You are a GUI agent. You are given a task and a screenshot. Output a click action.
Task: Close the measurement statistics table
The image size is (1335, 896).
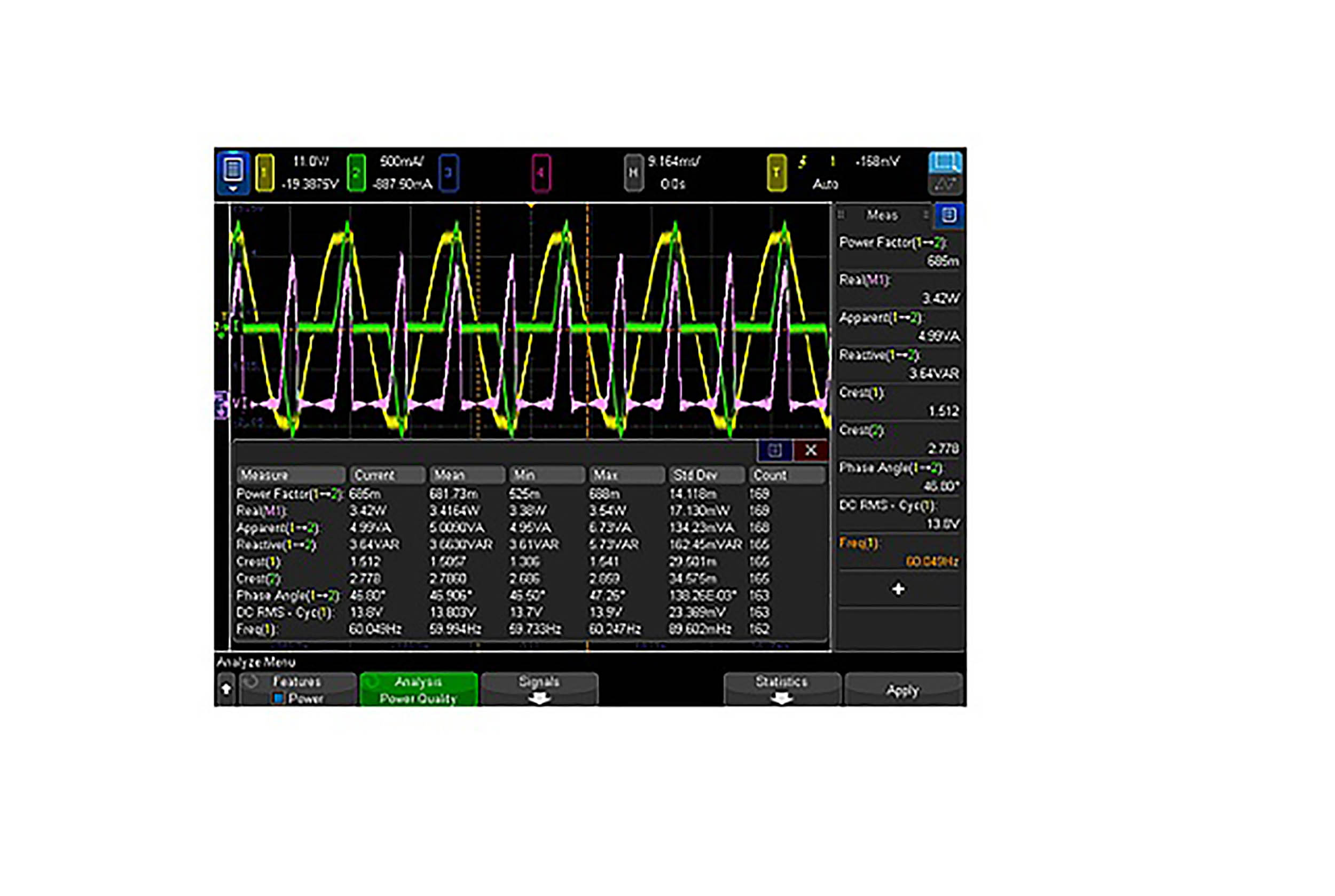pyautogui.click(x=811, y=450)
